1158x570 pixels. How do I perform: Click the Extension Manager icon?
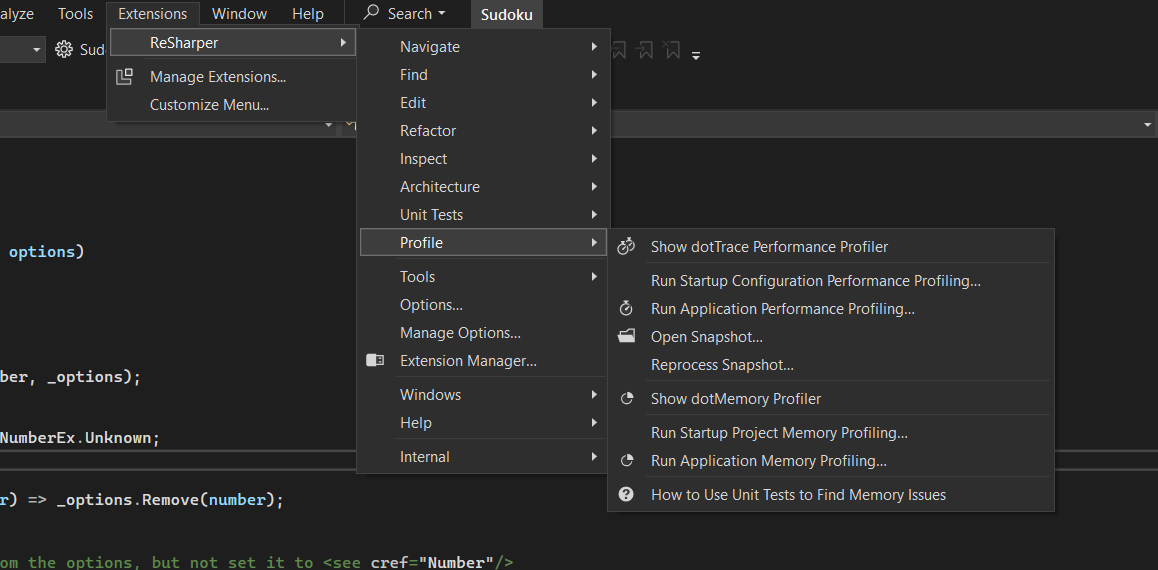pyautogui.click(x=375, y=360)
